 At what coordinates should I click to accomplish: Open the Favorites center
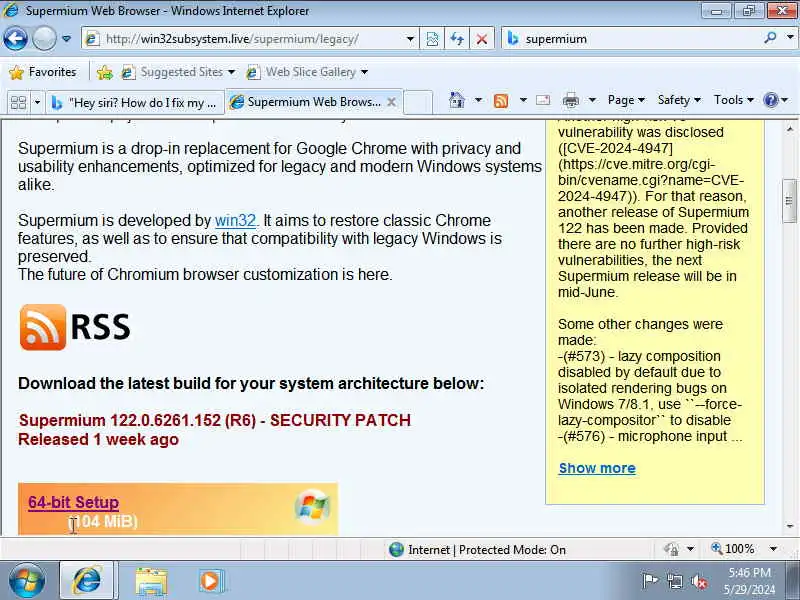click(43, 72)
